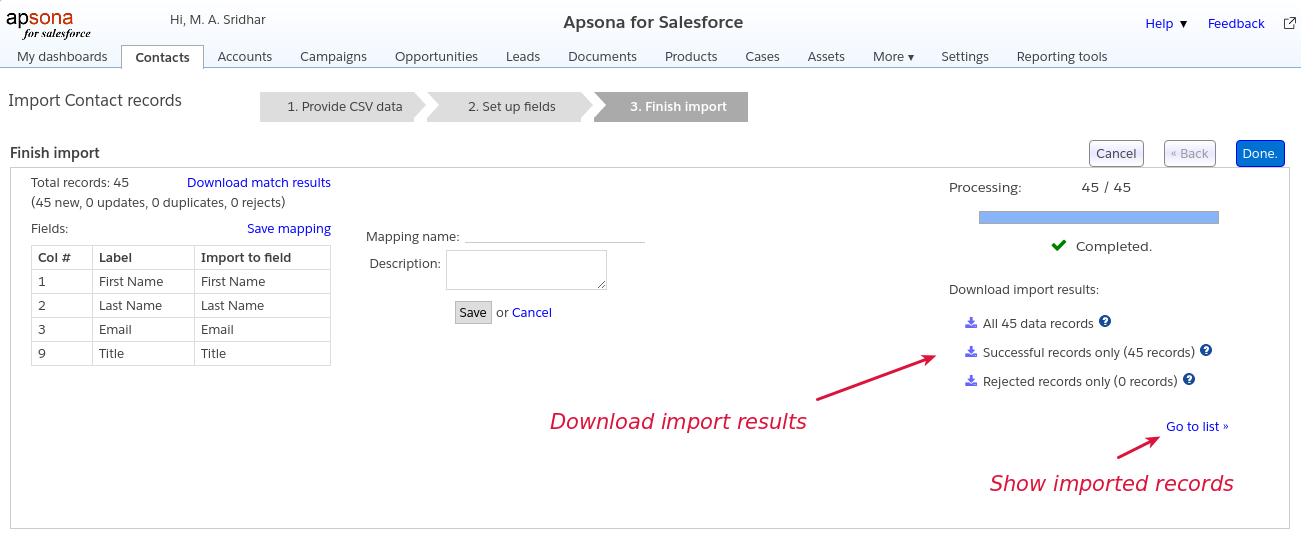This screenshot has height=547, width=1301.
Task: Open the Documents tab
Action: pyautogui.click(x=602, y=57)
